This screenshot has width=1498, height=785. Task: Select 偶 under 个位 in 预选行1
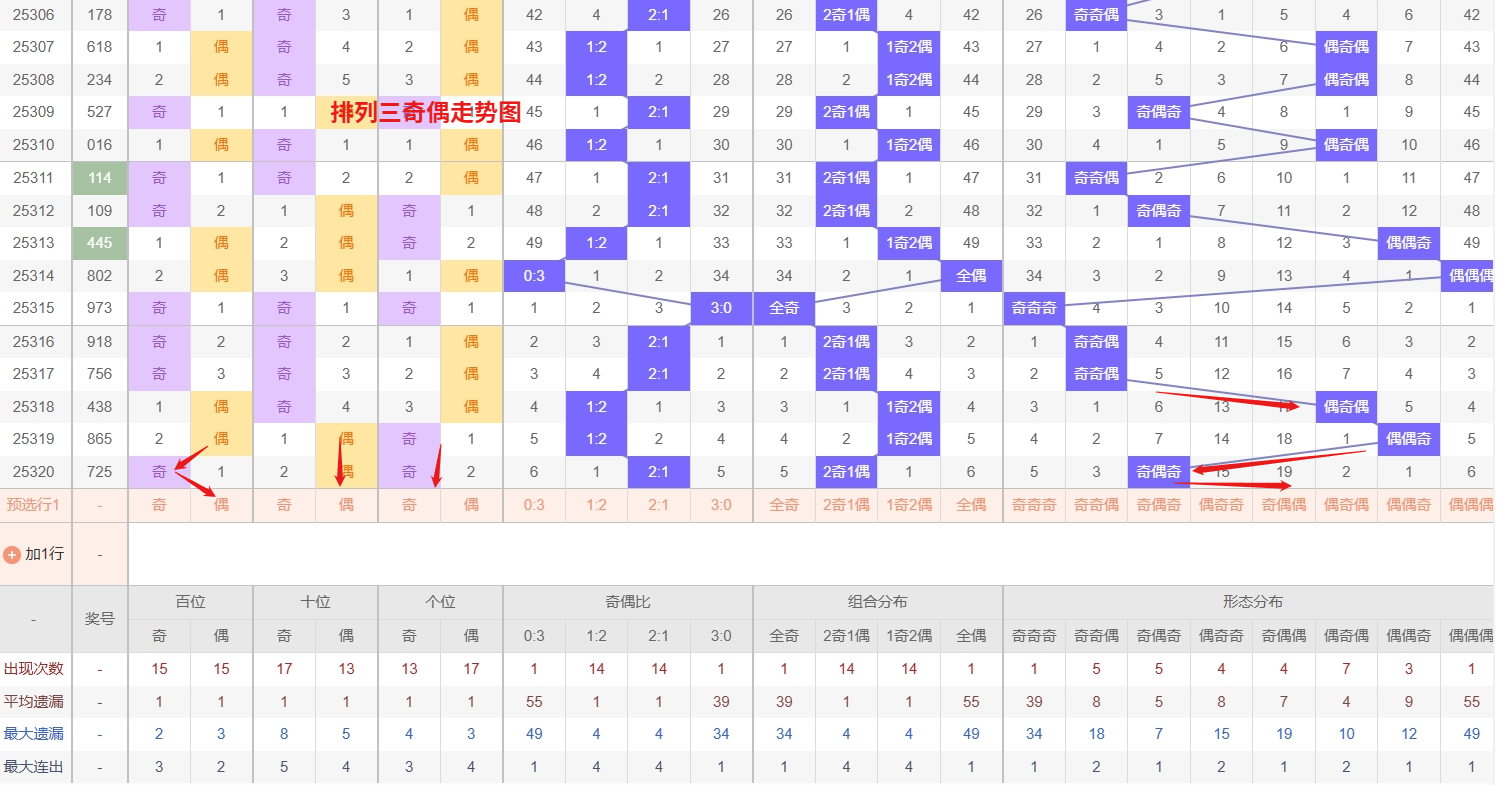pos(471,505)
